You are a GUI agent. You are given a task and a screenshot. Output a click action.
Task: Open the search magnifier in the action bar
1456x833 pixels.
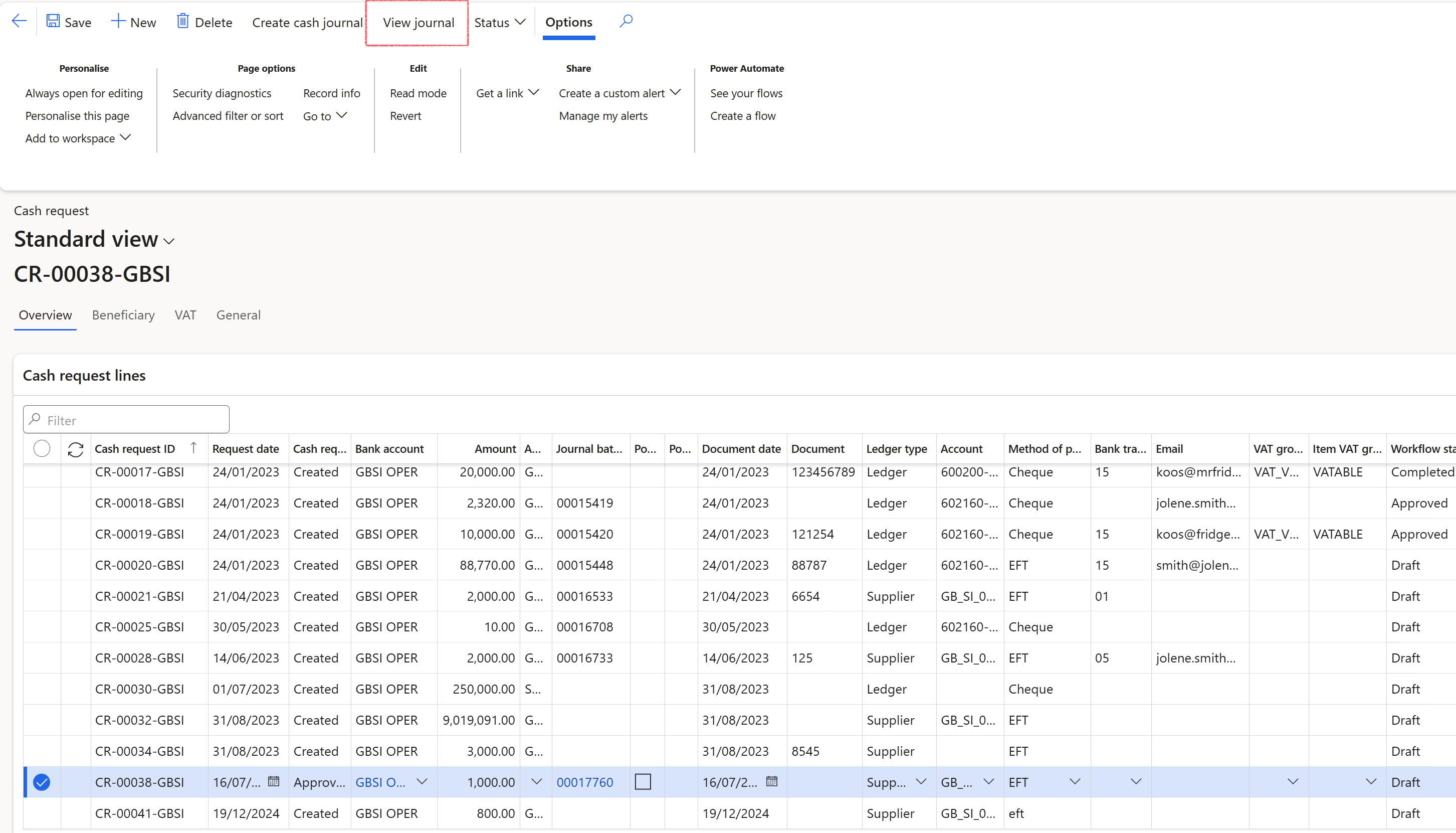tap(626, 22)
